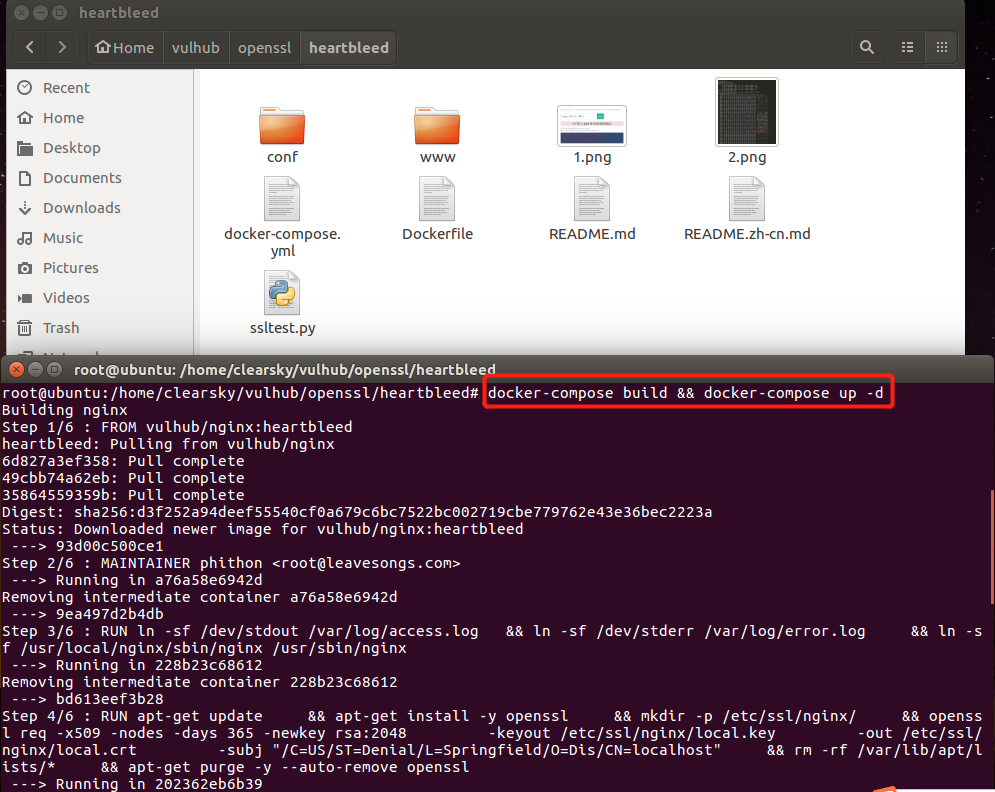
Task: Click "Status: Downloaded newer image" line
Action: click(263, 529)
